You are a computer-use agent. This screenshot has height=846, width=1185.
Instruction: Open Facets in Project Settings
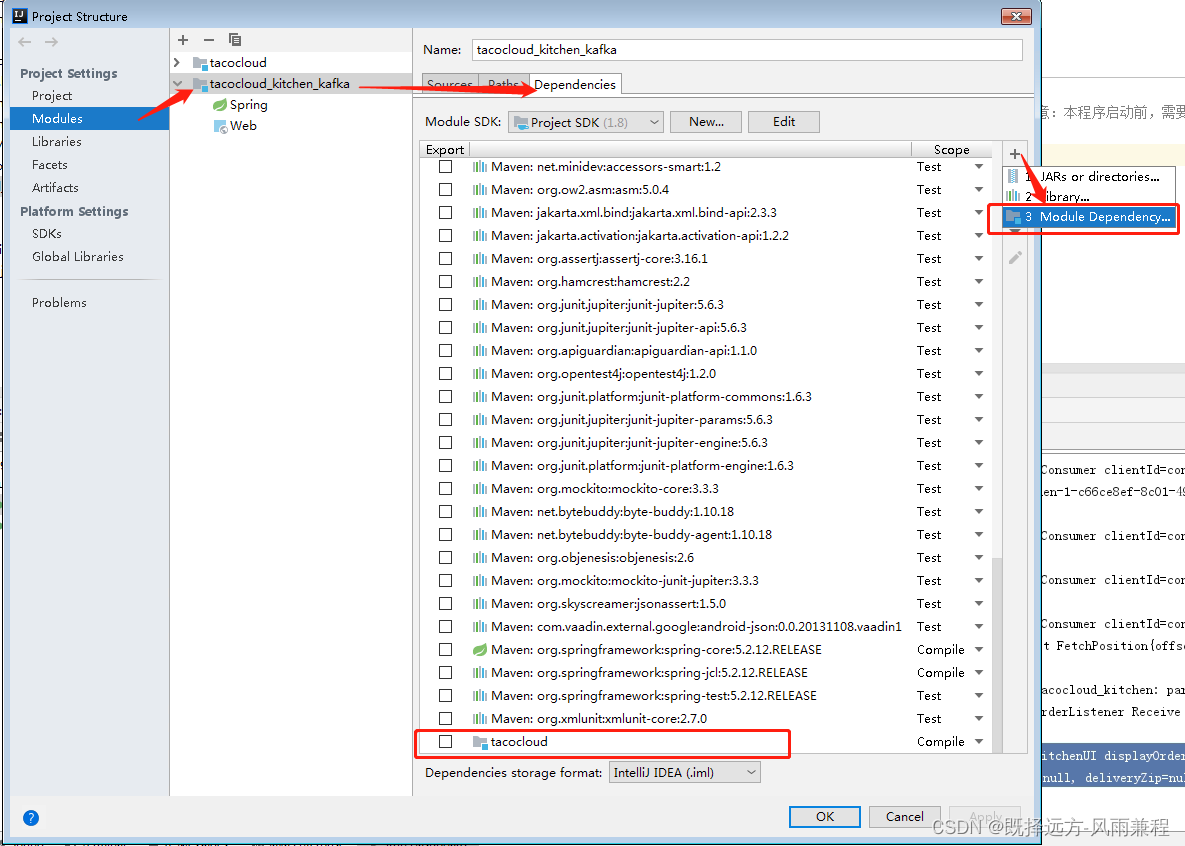click(50, 164)
